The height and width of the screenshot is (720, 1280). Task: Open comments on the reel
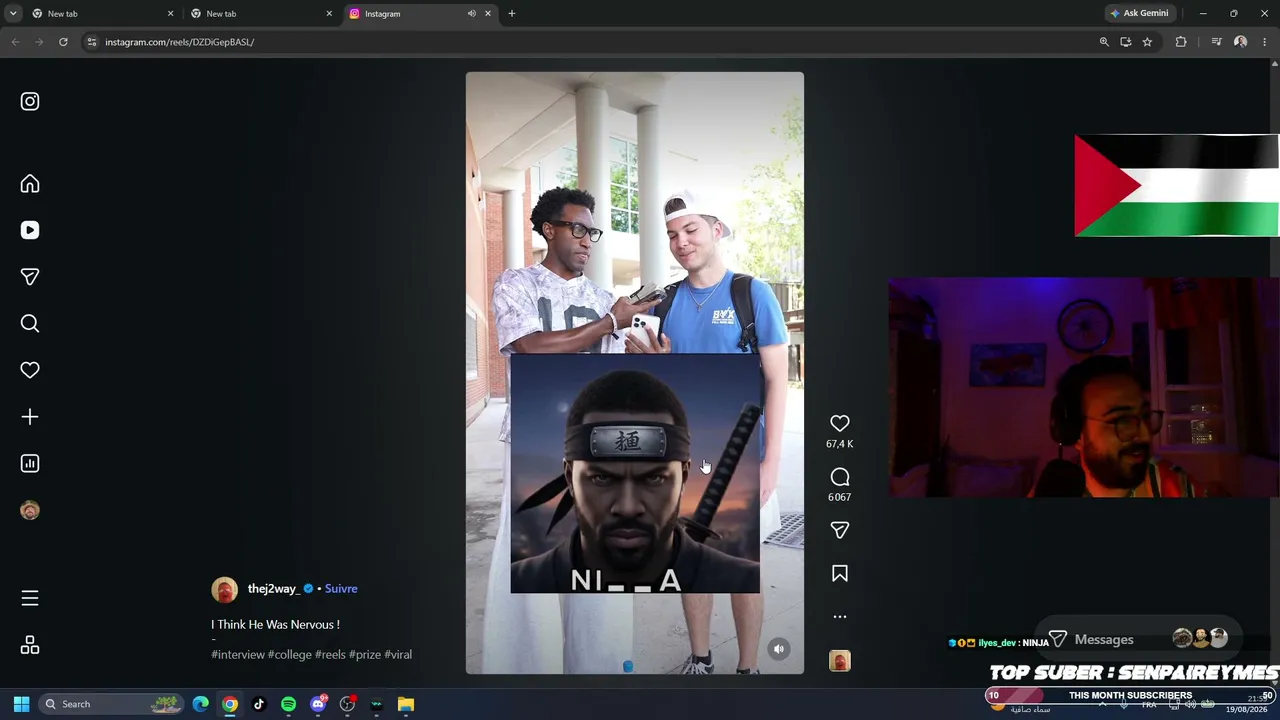click(x=840, y=477)
